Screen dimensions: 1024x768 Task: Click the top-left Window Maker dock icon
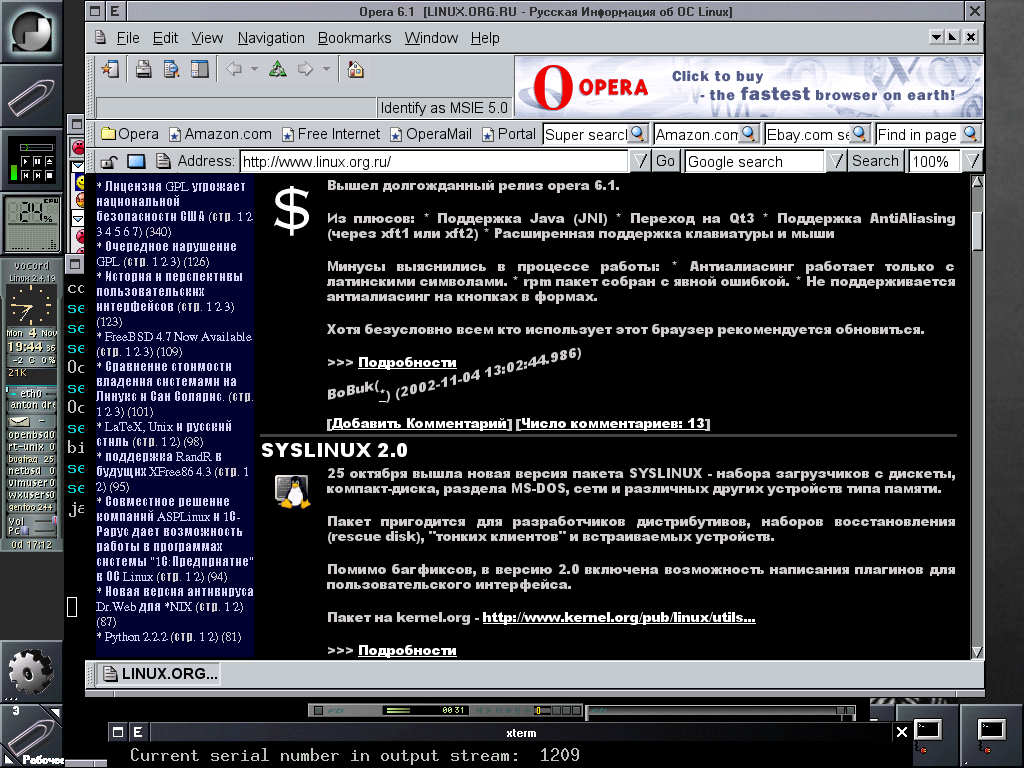click(31, 31)
